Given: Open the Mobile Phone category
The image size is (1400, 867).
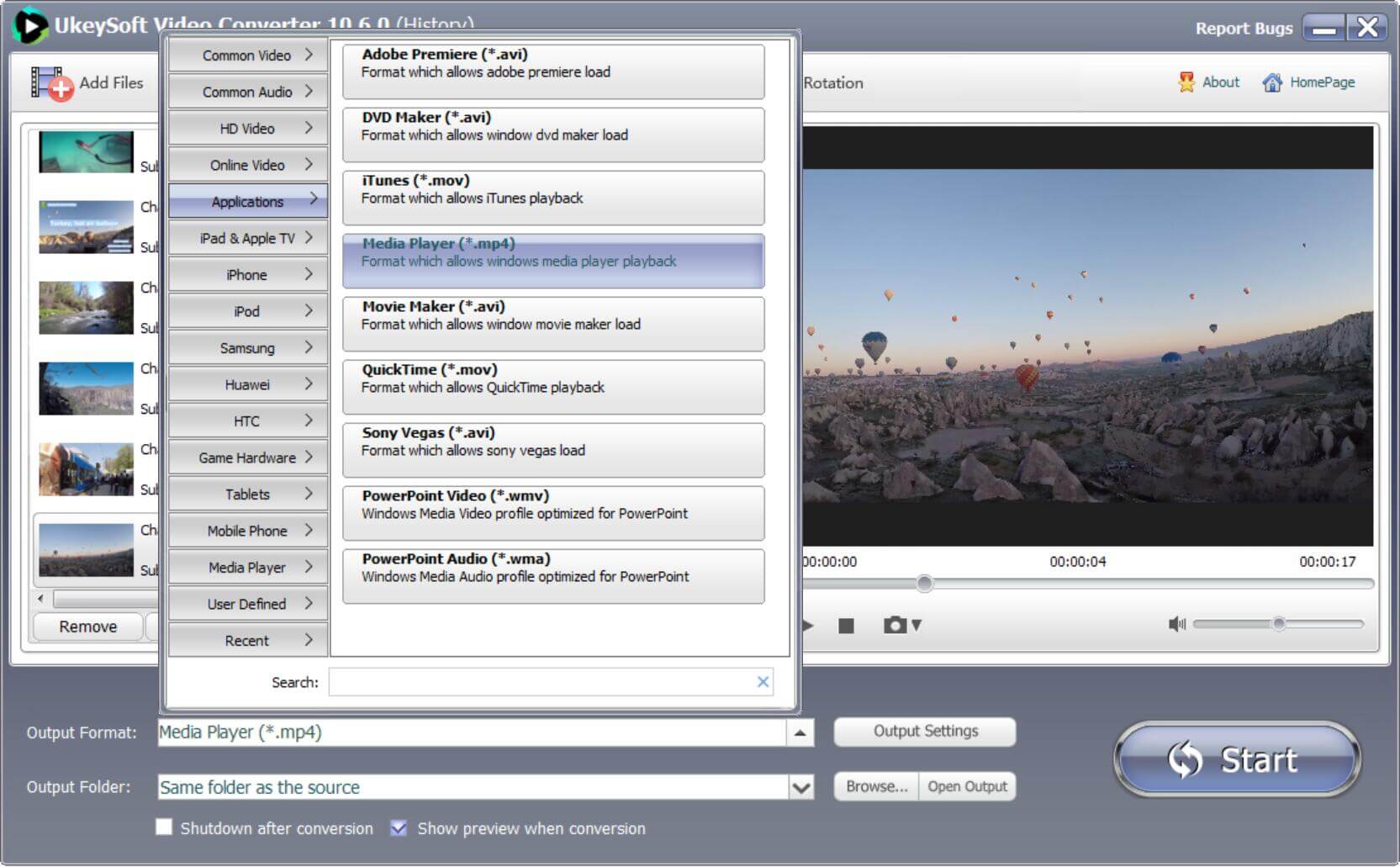Looking at the screenshot, I should click(248, 531).
